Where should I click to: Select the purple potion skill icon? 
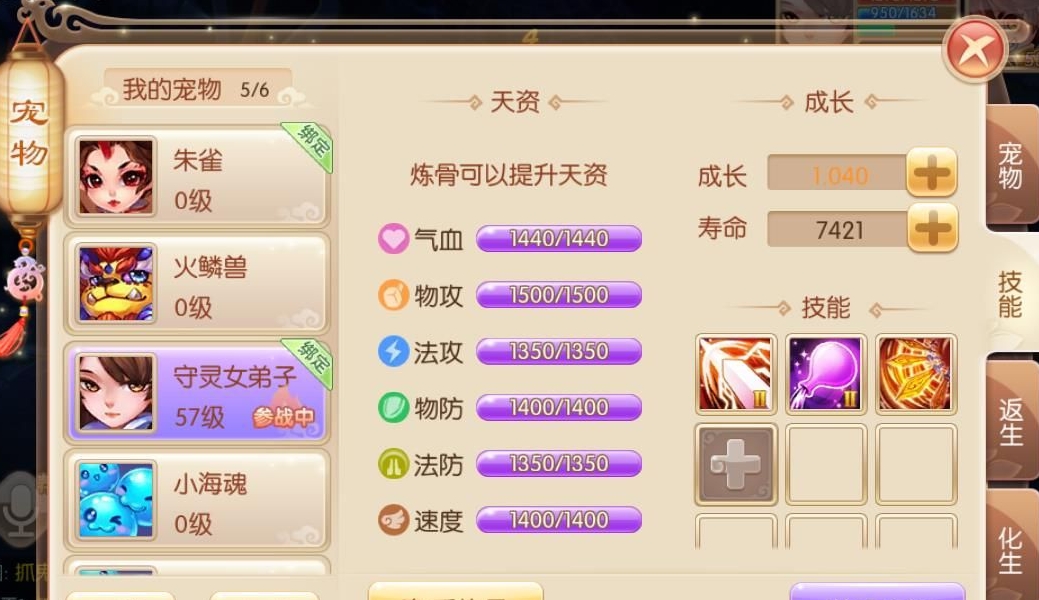point(826,374)
